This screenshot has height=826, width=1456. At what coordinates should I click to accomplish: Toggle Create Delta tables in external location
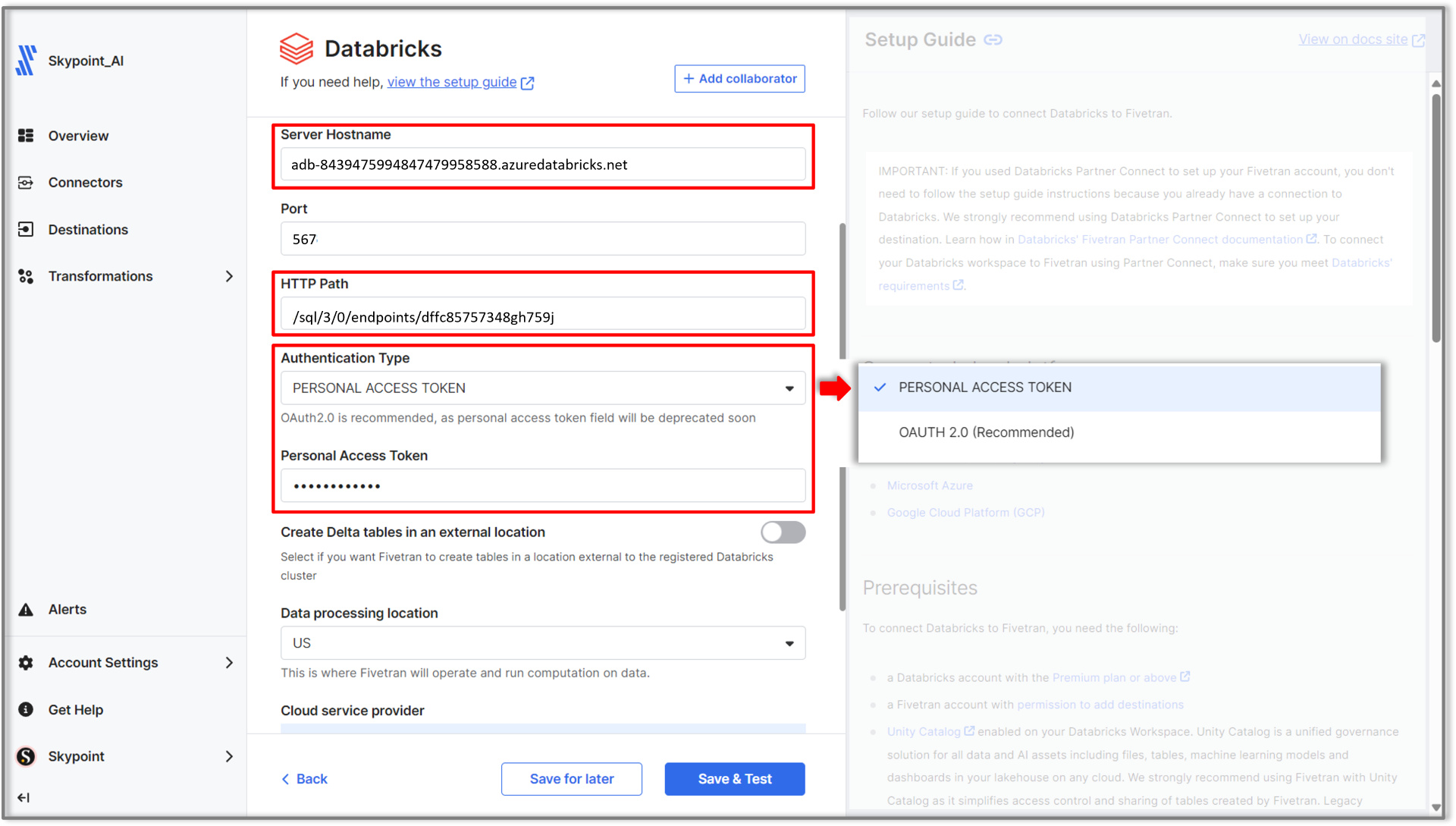click(x=783, y=532)
